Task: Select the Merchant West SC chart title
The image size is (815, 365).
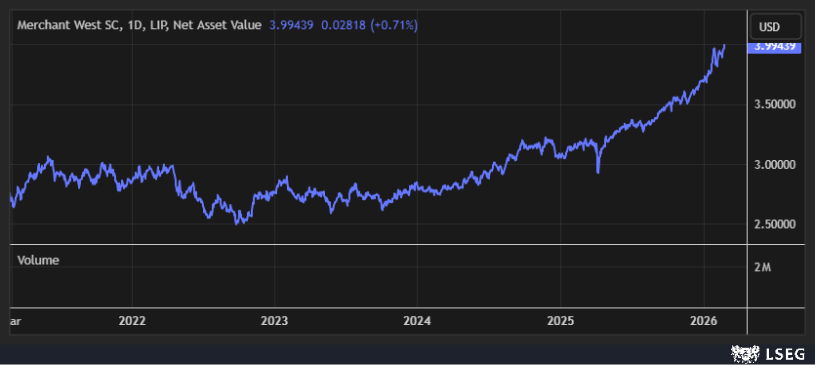Action: tap(139, 25)
